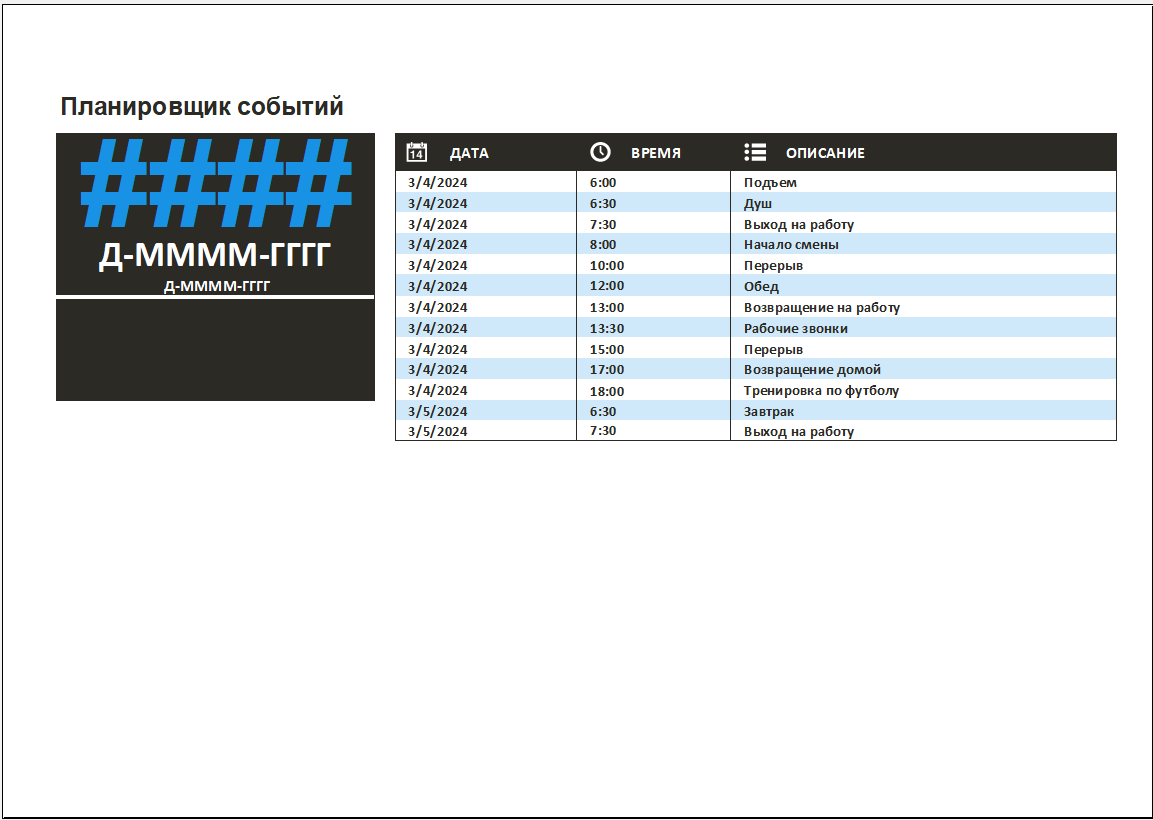Select the 12:00 time cell
The width and height of the screenshot is (1153, 820).
[x=607, y=287]
